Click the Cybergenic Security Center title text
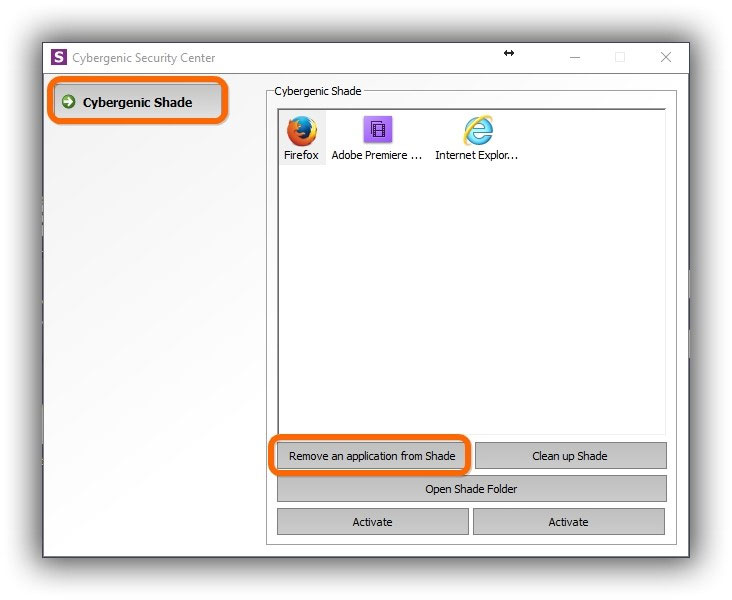The height and width of the screenshot is (600, 732). point(143,58)
